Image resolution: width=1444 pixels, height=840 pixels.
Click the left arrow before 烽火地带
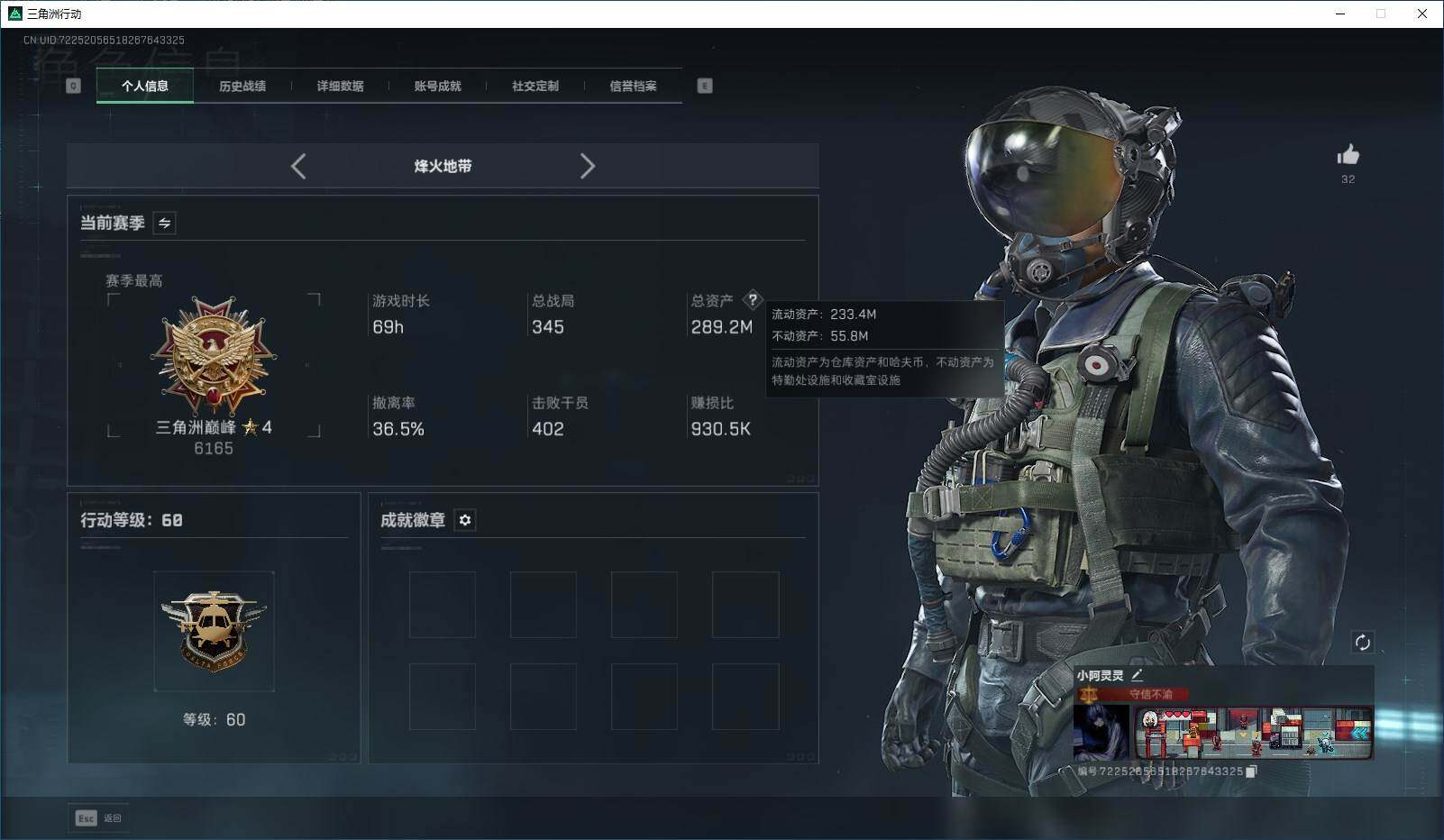click(x=298, y=166)
